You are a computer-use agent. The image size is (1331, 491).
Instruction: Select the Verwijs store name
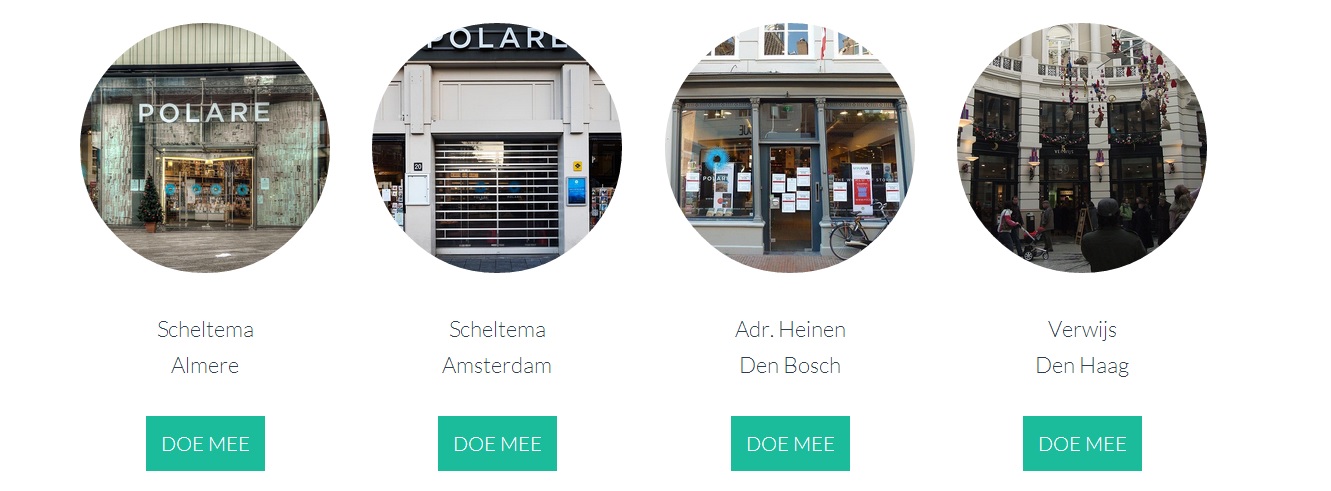[1082, 330]
